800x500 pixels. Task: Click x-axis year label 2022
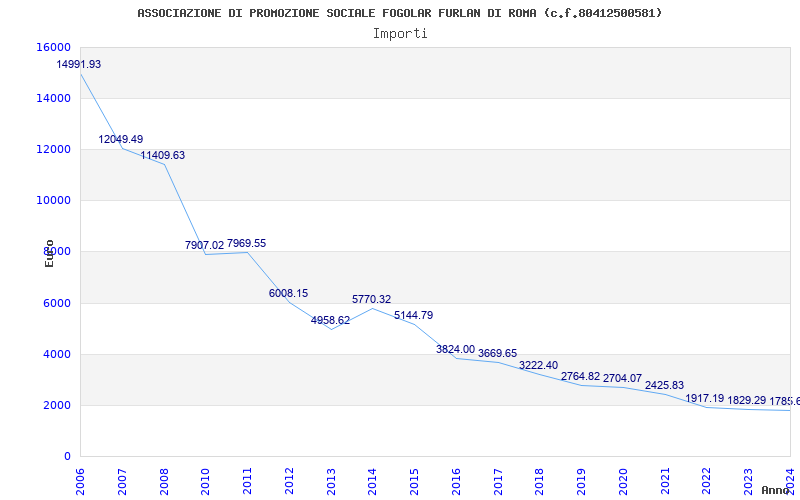coord(707,482)
